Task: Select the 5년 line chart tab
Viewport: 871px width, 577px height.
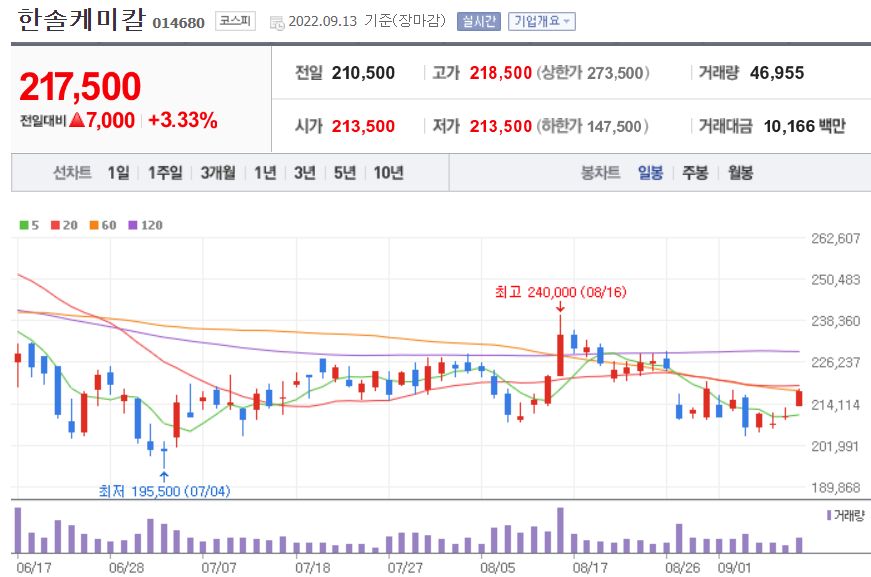Action: pyautogui.click(x=344, y=173)
